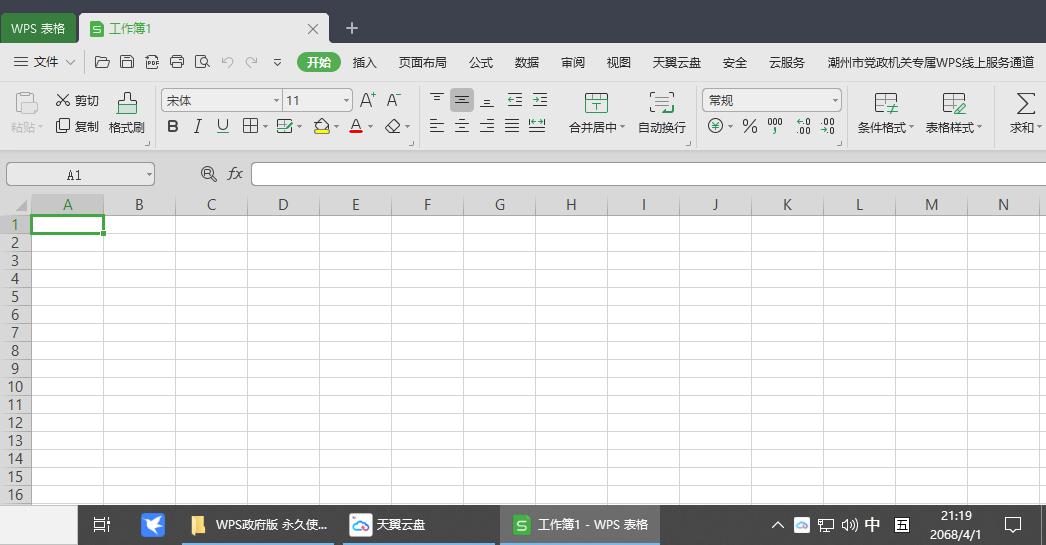1046x545 pixels.
Task: Select the Format Painter (格式刷)
Action: (127, 113)
